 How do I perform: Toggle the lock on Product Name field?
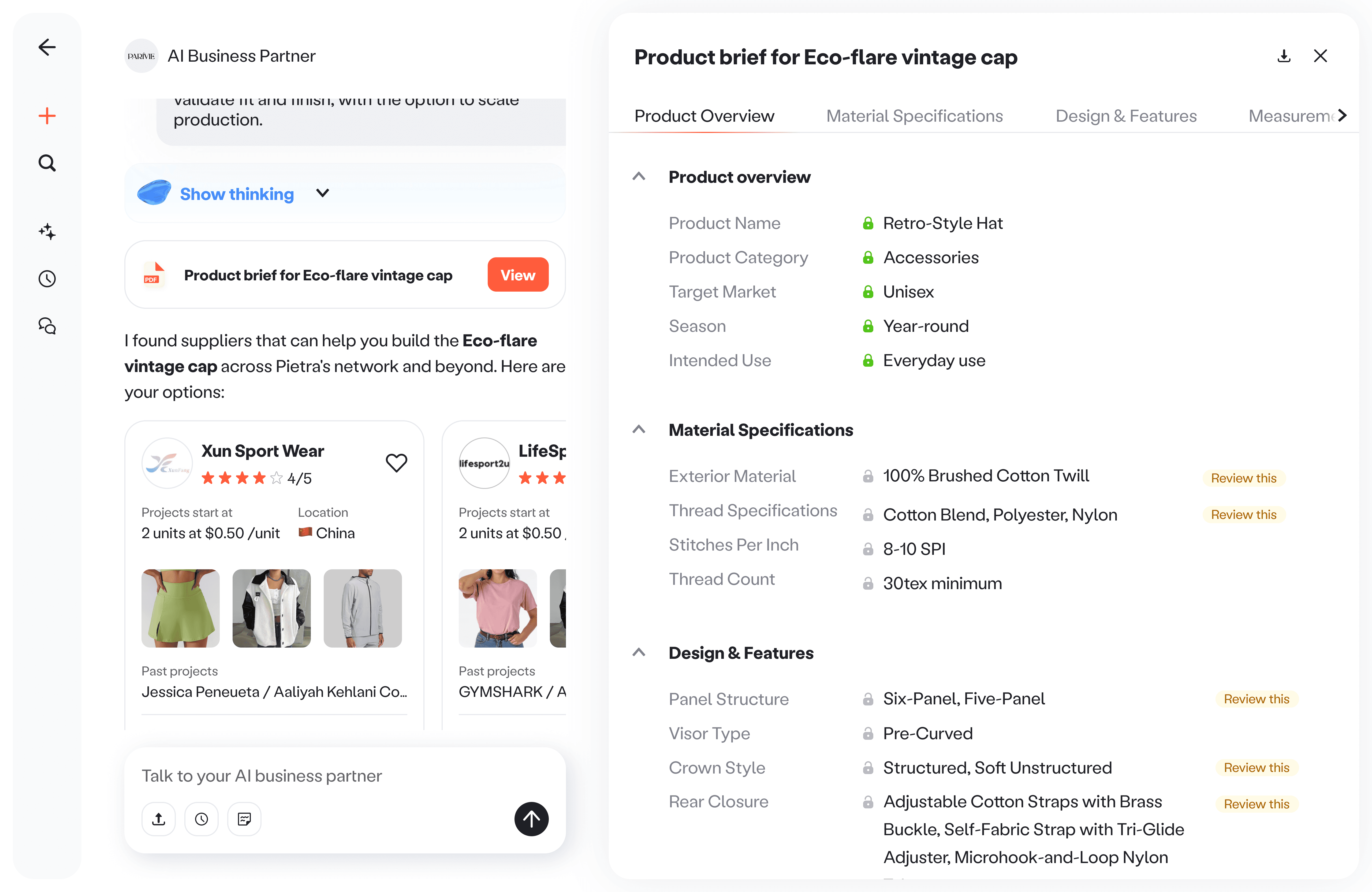(x=868, y=223)
